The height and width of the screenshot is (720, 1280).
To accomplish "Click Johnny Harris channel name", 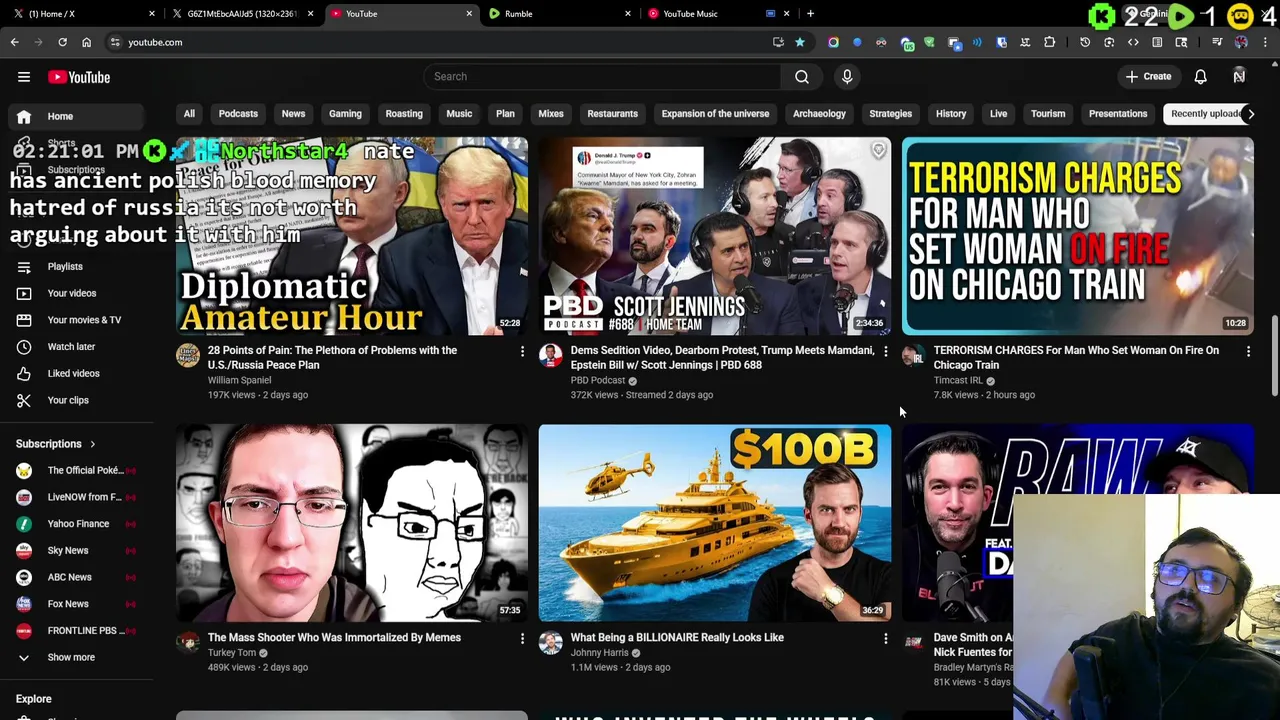I will point(599,653).
